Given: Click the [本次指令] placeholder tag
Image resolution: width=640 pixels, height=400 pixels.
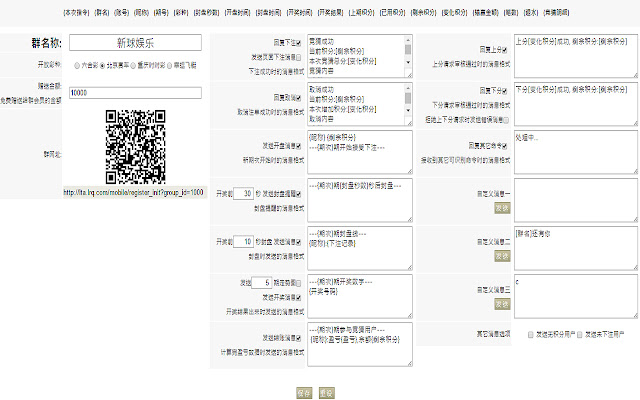Looking at the screenshot, I should click(x=76, y=13).
